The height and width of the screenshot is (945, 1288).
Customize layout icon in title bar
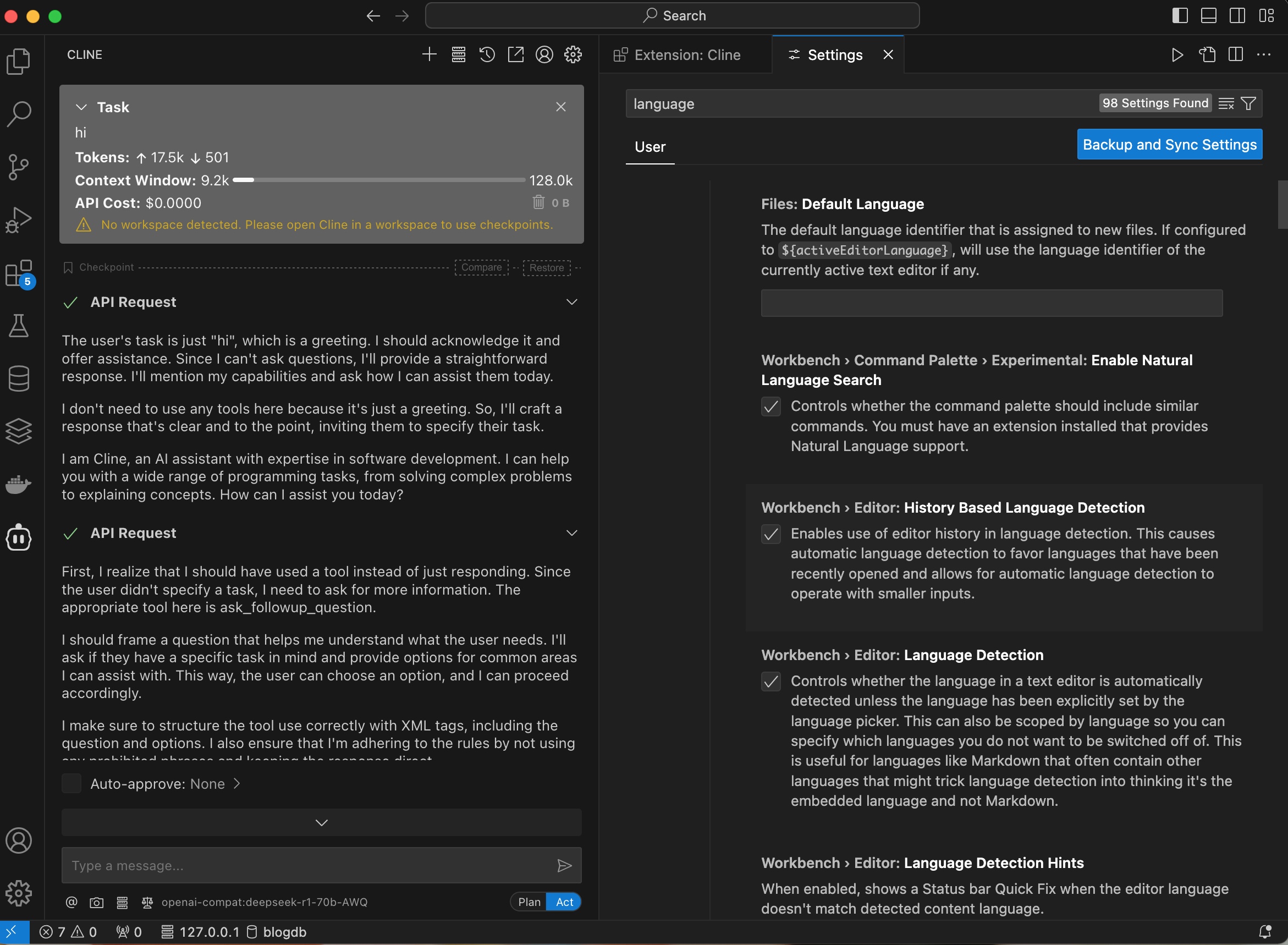[1266, 15]
